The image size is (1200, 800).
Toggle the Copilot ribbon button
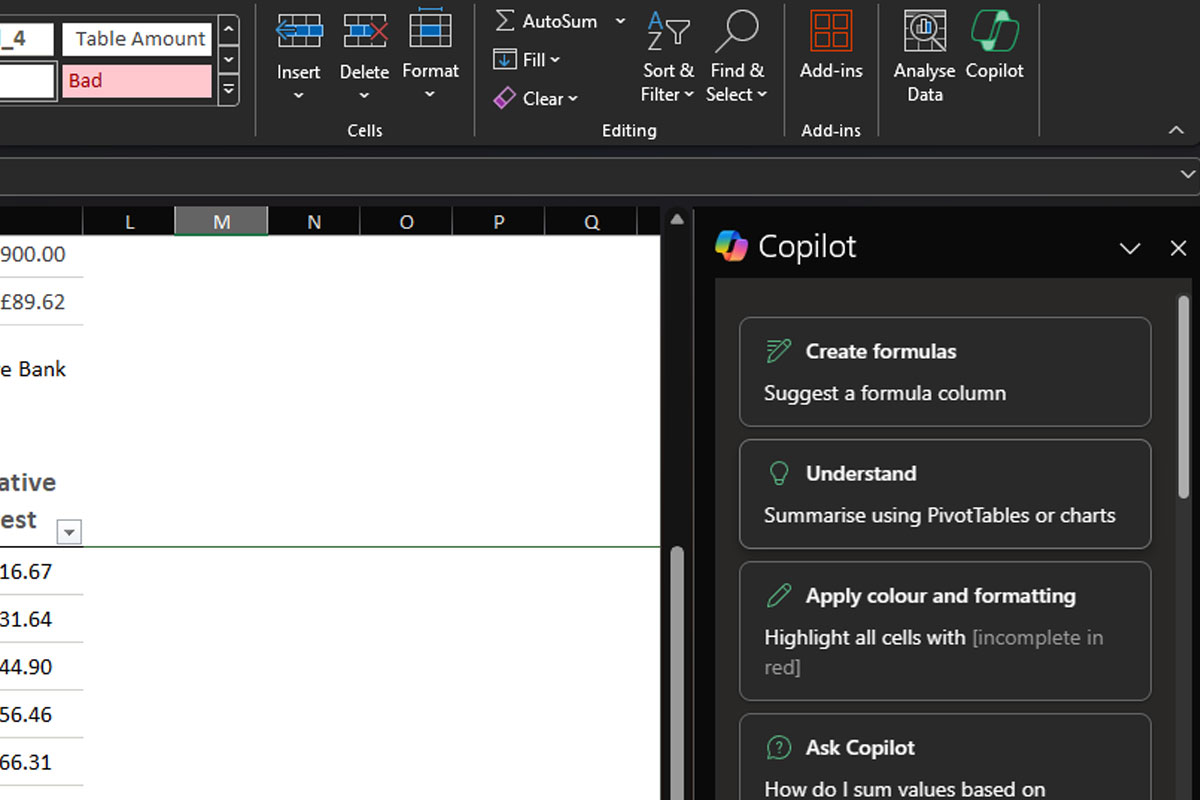pos(995,46)
